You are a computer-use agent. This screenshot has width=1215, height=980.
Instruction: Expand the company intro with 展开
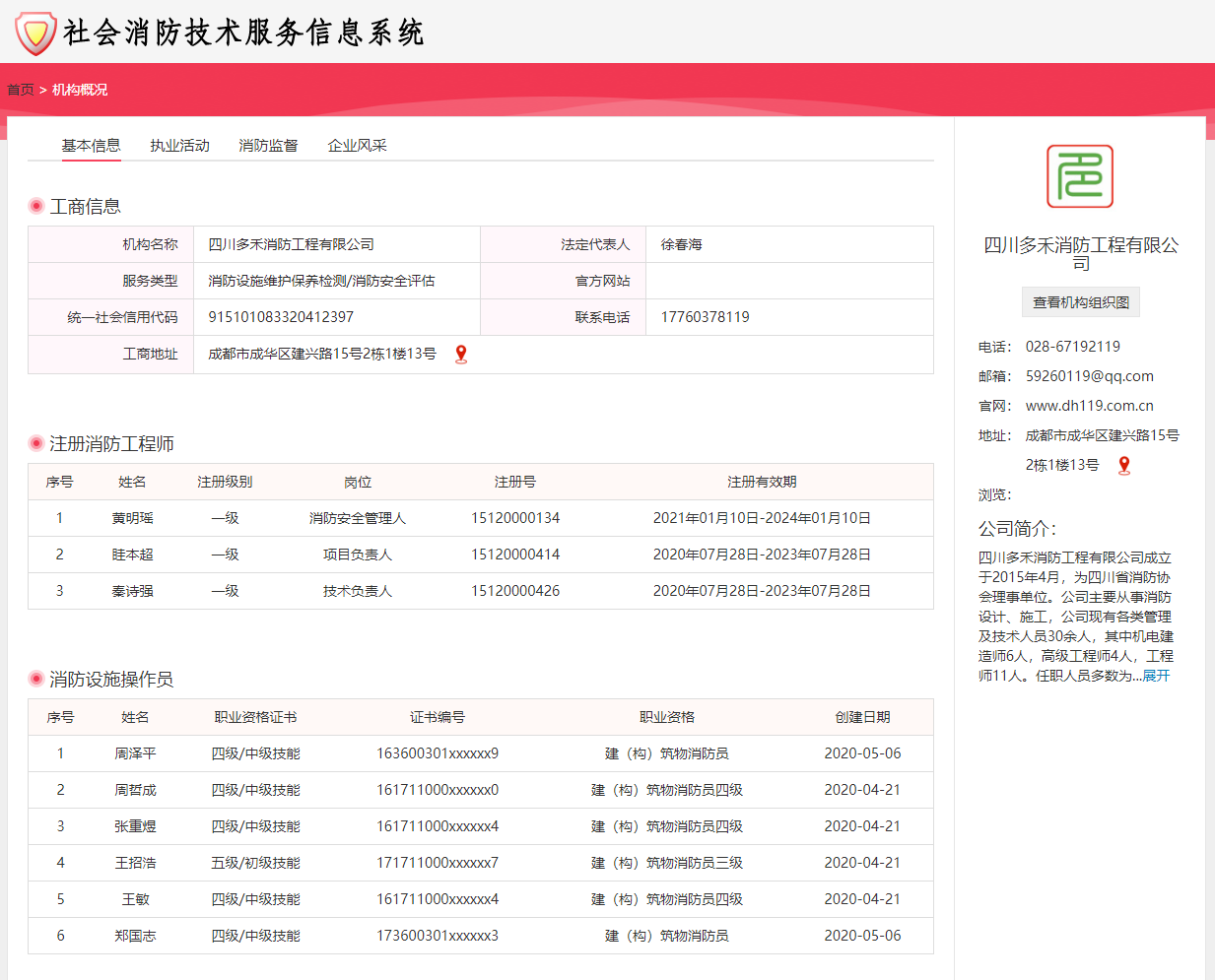(x=1156, y=676)
